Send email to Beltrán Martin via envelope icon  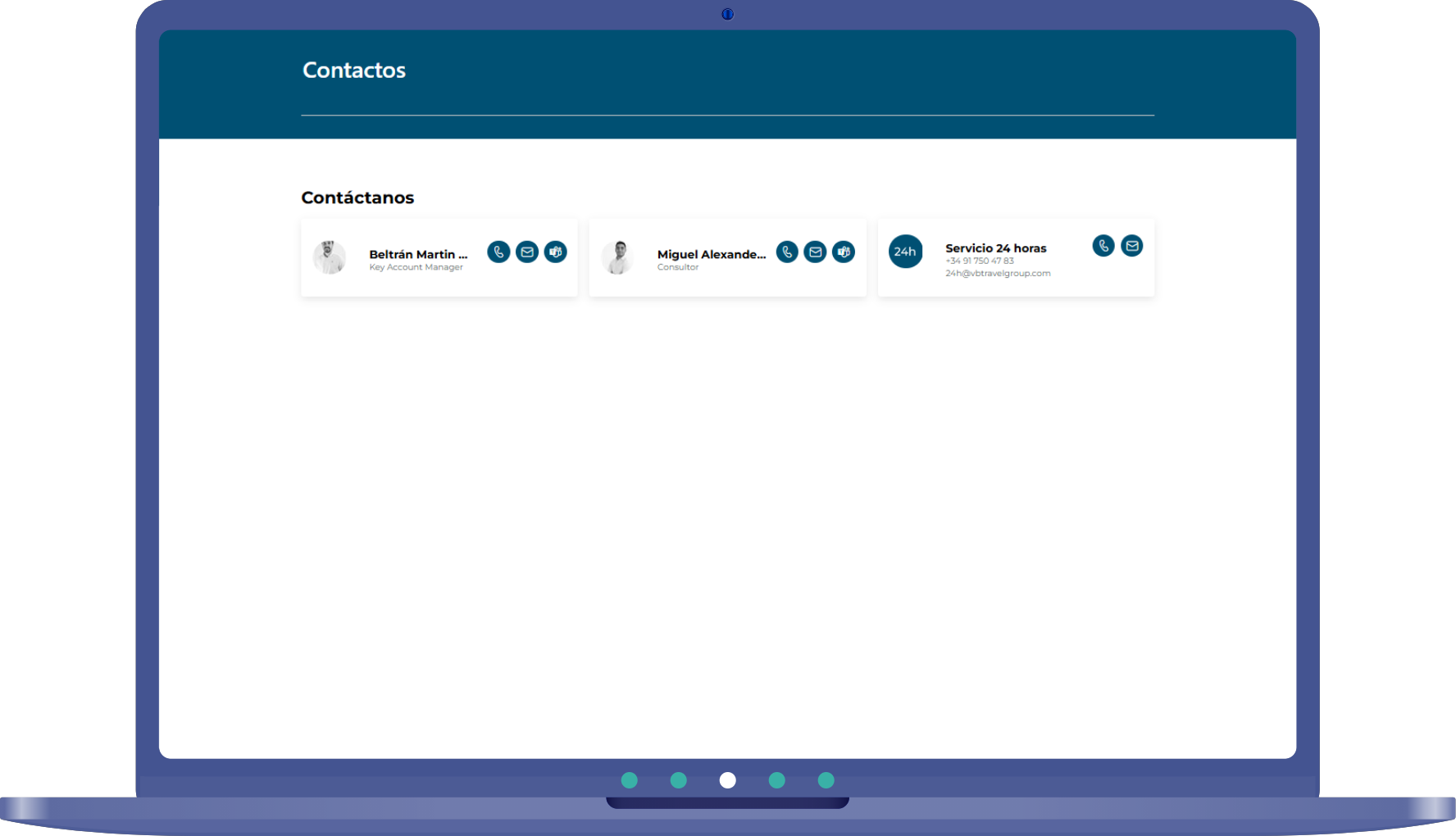tap(527, 252)
